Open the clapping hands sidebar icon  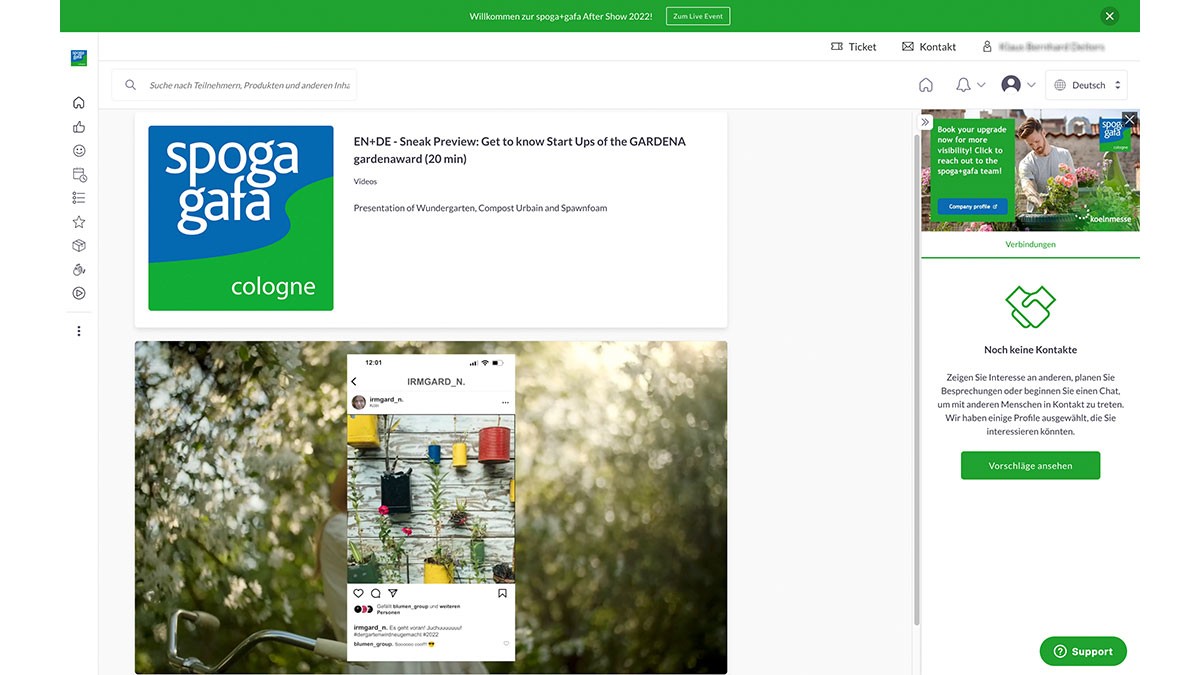79,269
